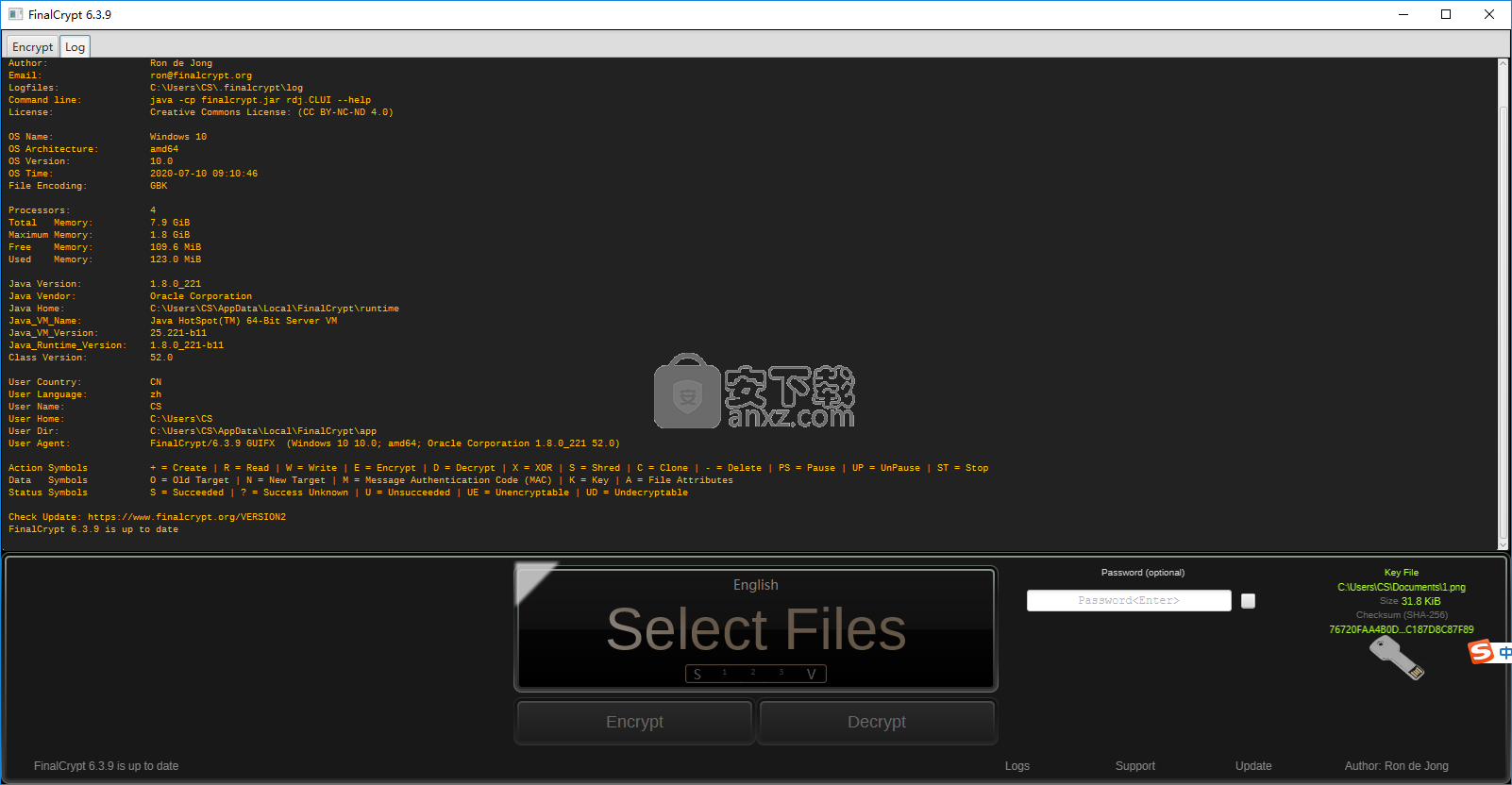Toggle the show password checkbox
The image size is (1512, 785).
pos(1248,601)
